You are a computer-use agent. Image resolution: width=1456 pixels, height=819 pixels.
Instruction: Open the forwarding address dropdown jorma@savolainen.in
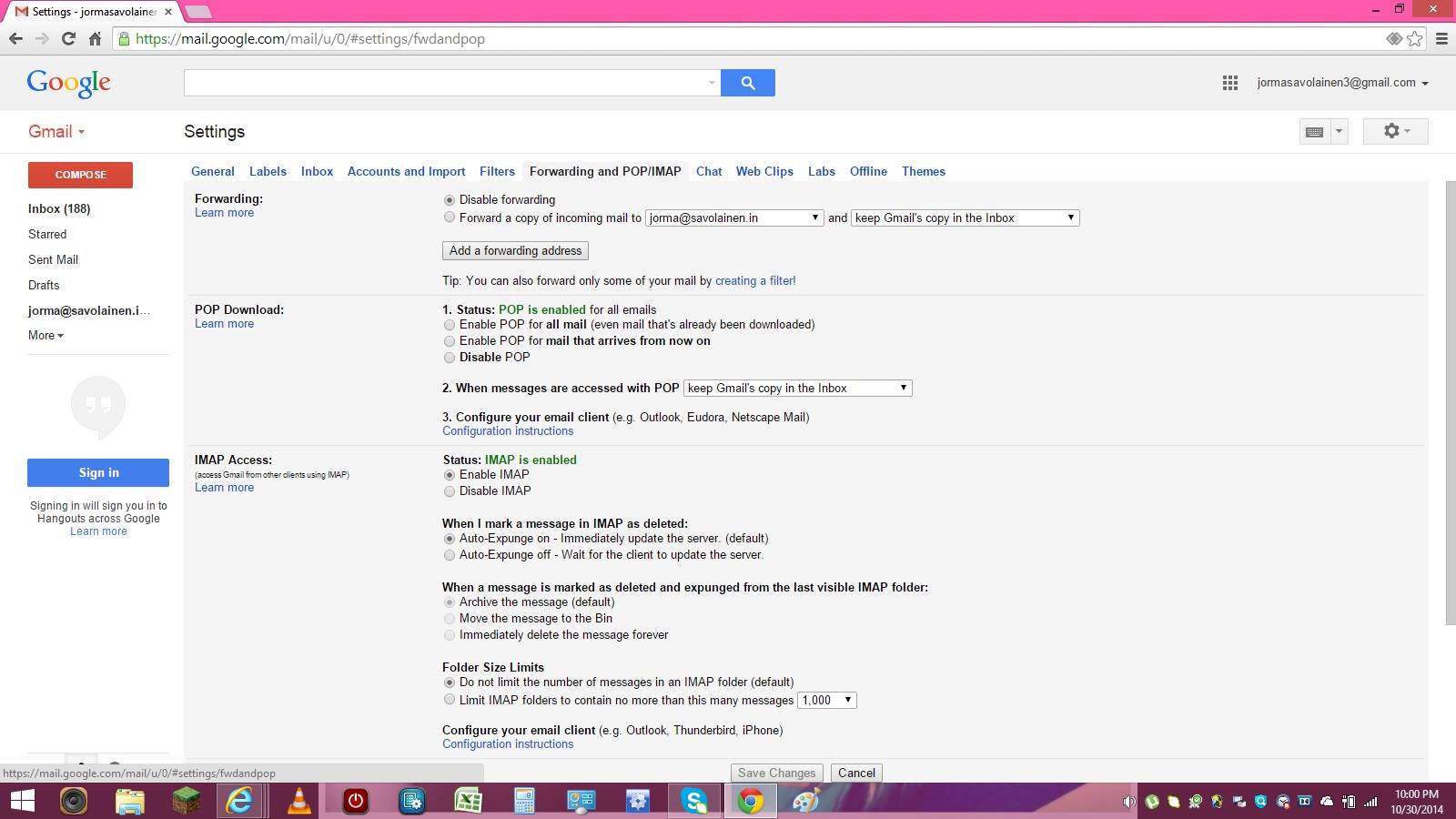click(734, 217)
